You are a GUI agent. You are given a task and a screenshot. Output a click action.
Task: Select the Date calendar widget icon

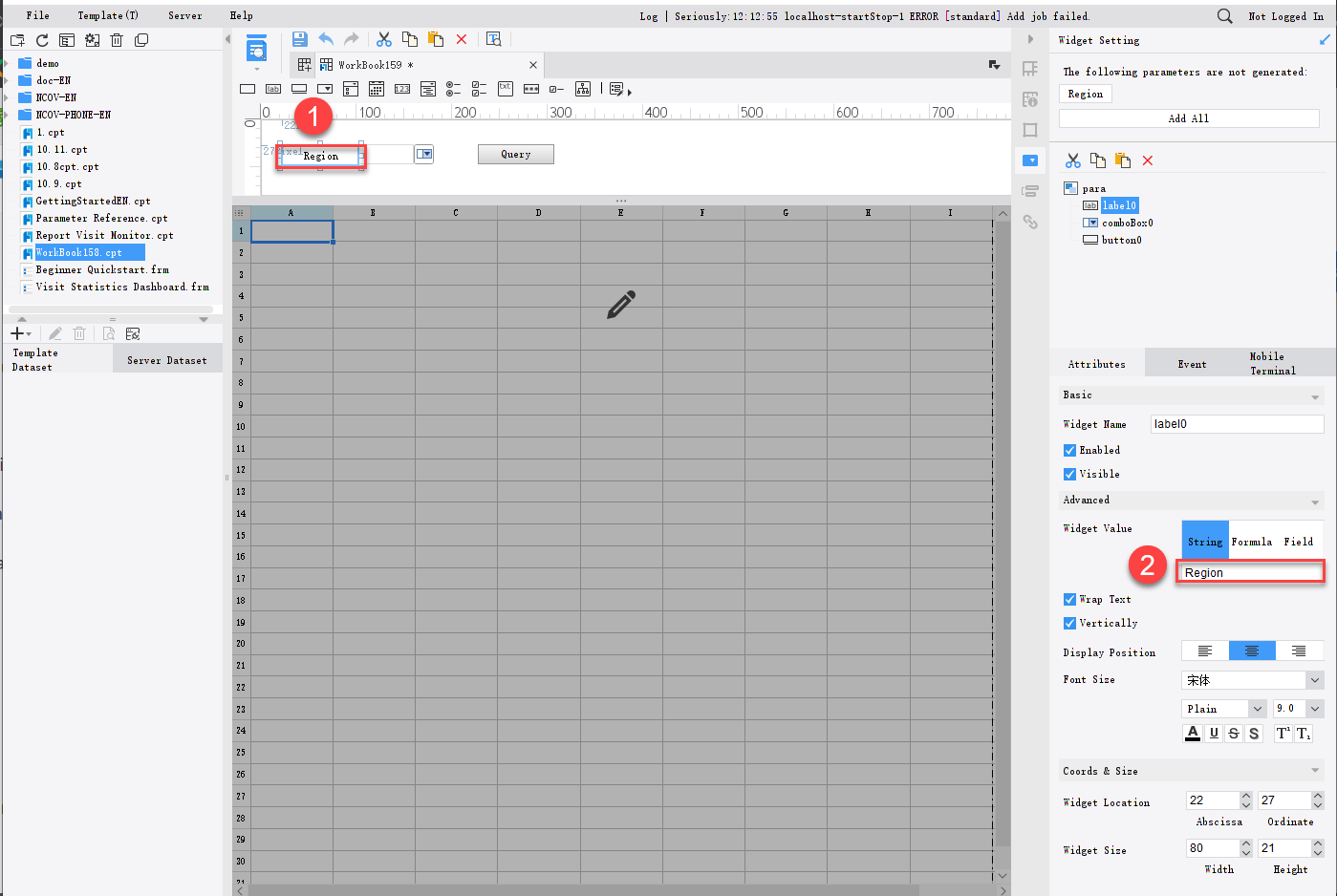coord(377,89)
